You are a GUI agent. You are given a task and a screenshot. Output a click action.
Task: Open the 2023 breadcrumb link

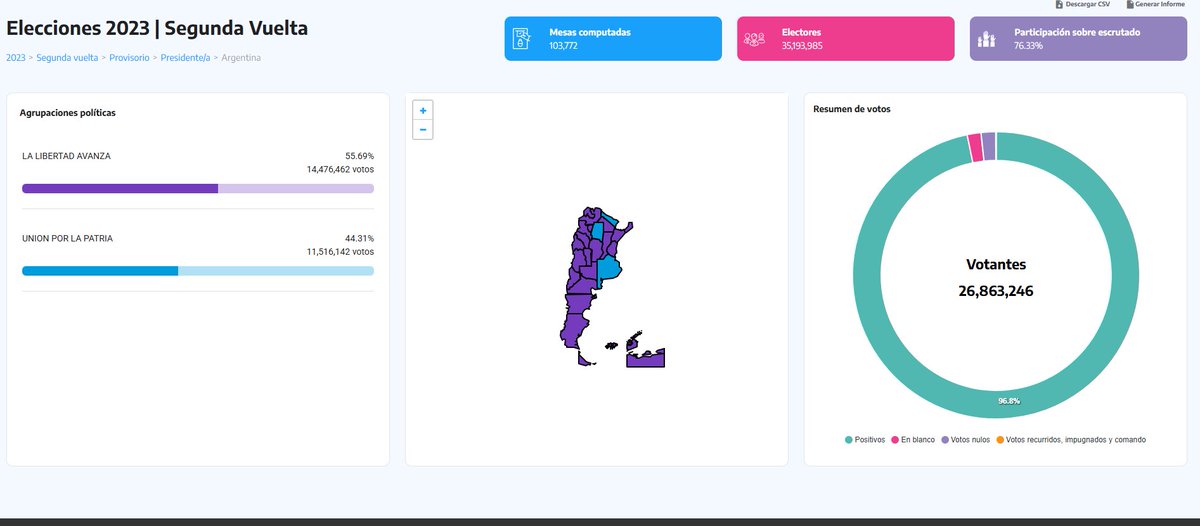tap(16, 58)
